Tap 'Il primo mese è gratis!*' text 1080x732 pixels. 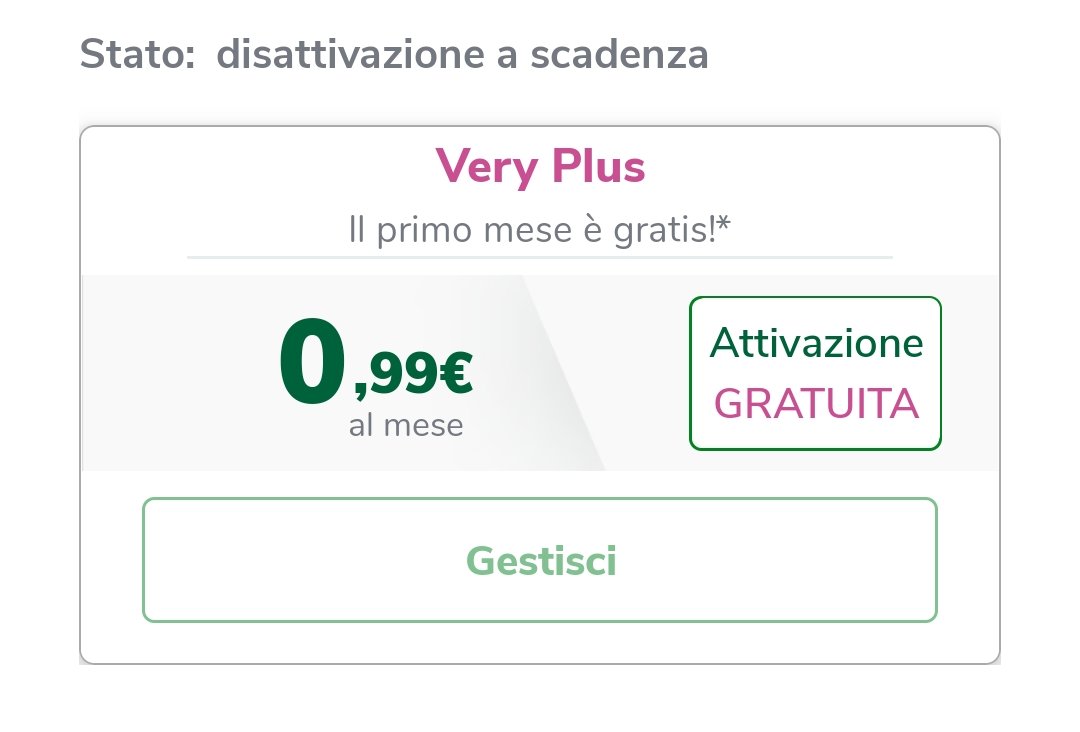[x=539, y=231]
